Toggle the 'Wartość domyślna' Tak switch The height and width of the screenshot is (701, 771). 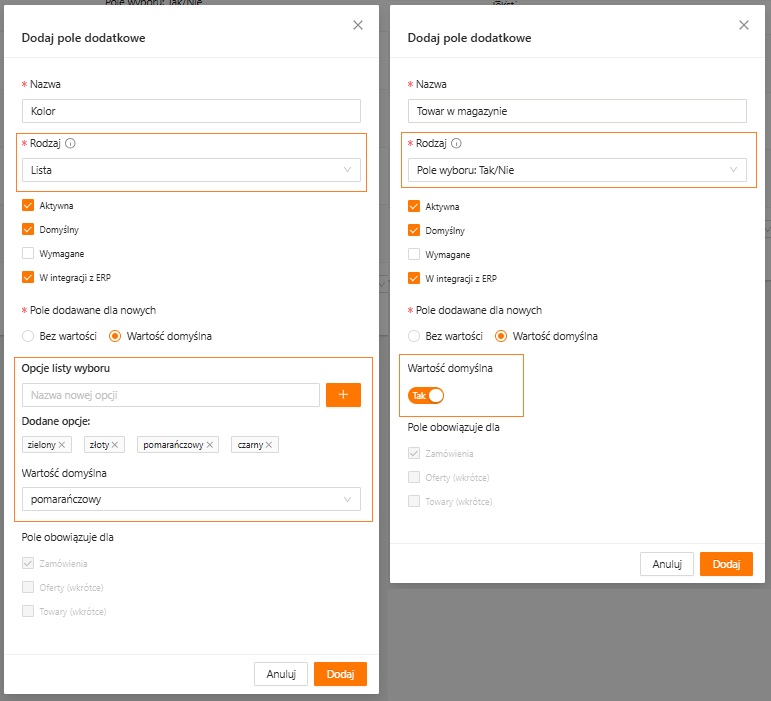tap(425, 396)
